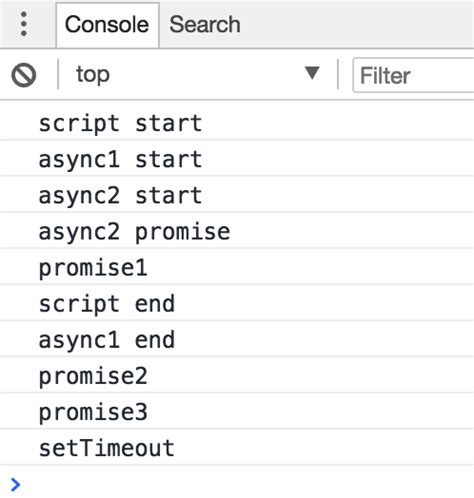Open the DevTools three-dot drawer menu
The image size is (474, 498).
pos(24,24)
